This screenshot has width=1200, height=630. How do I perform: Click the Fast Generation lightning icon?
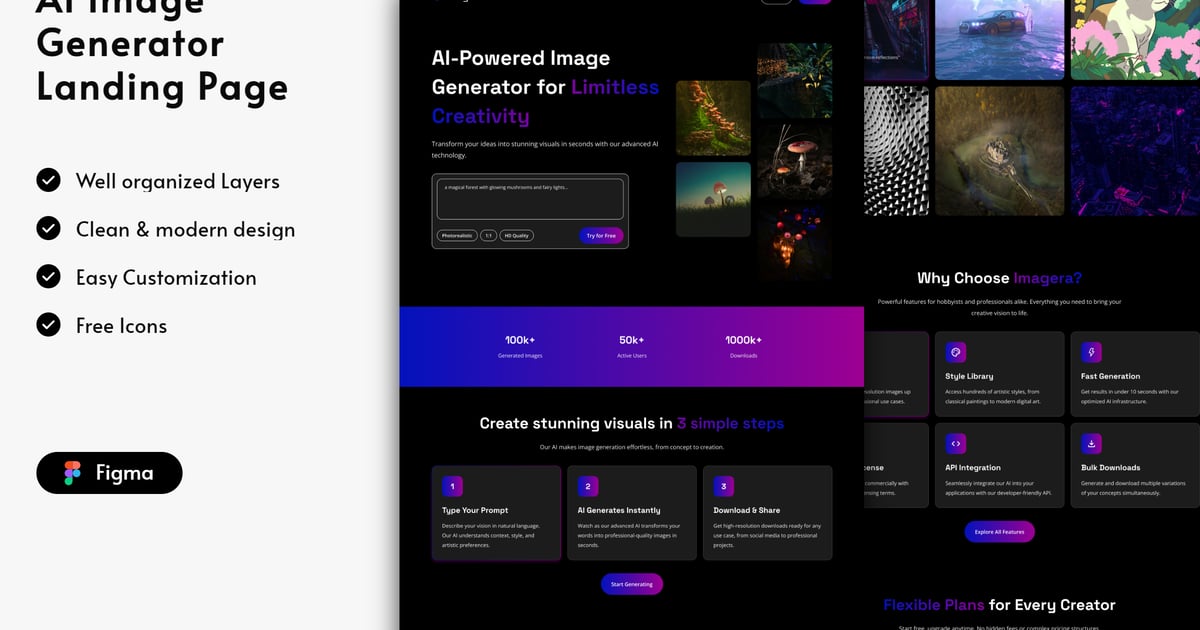click(x=1091, y=352)
